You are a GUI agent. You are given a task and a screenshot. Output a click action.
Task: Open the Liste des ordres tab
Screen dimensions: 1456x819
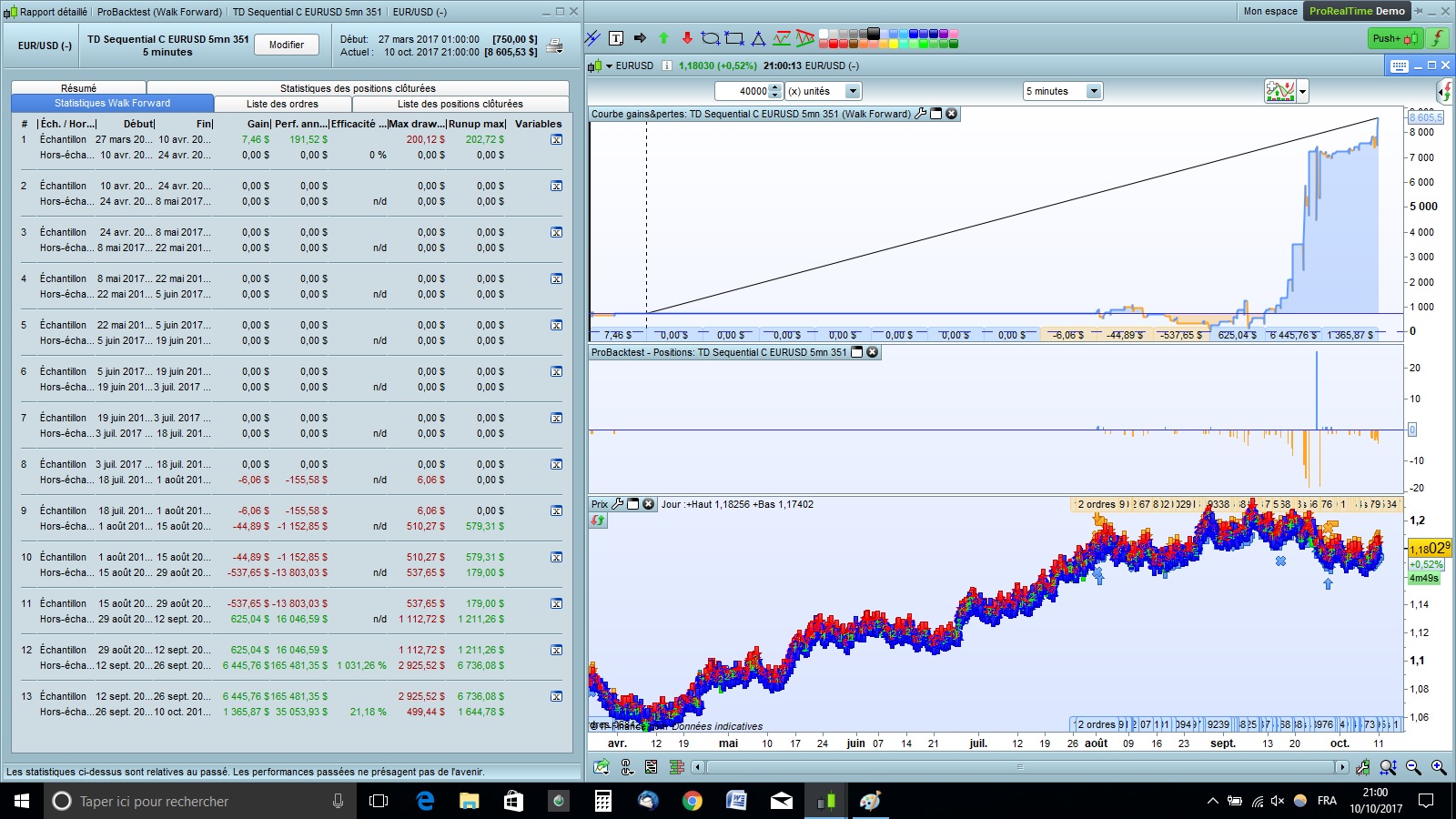pyautogui.click(x=282, y=104)
